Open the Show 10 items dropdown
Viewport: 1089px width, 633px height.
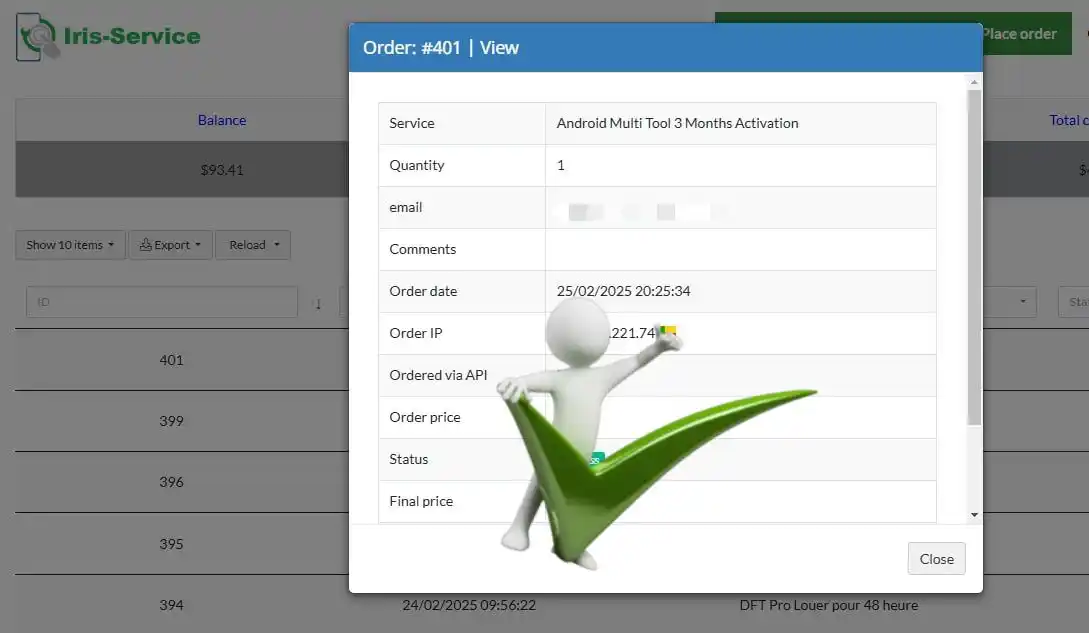tap(70, 245)
